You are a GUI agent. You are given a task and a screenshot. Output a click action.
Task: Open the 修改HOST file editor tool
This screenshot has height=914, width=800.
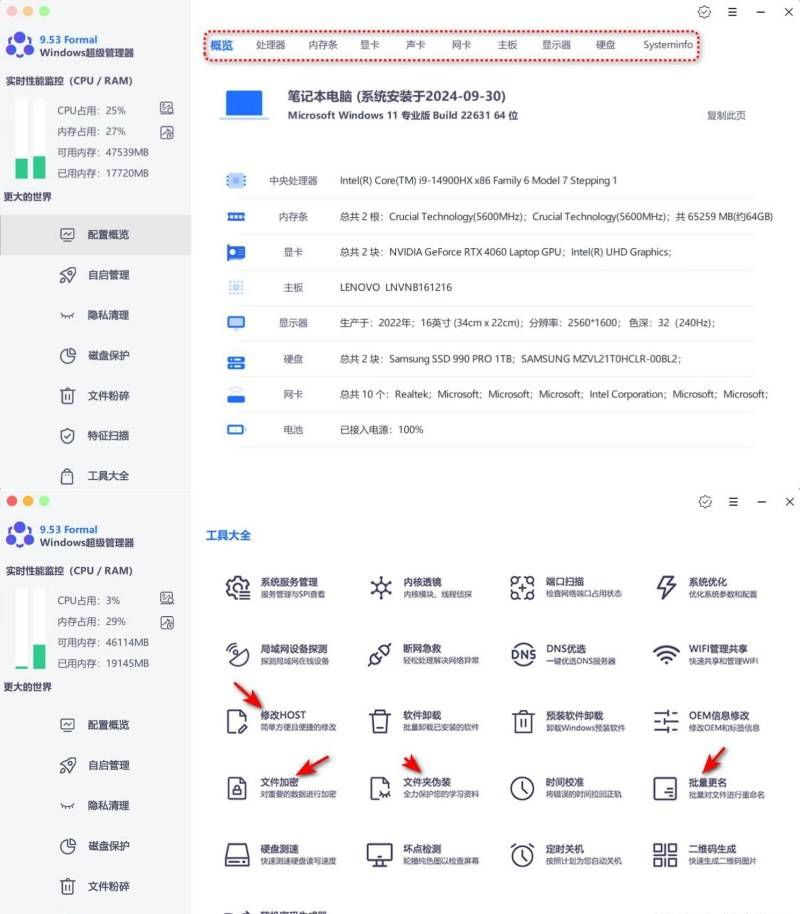tap(238, 721)
